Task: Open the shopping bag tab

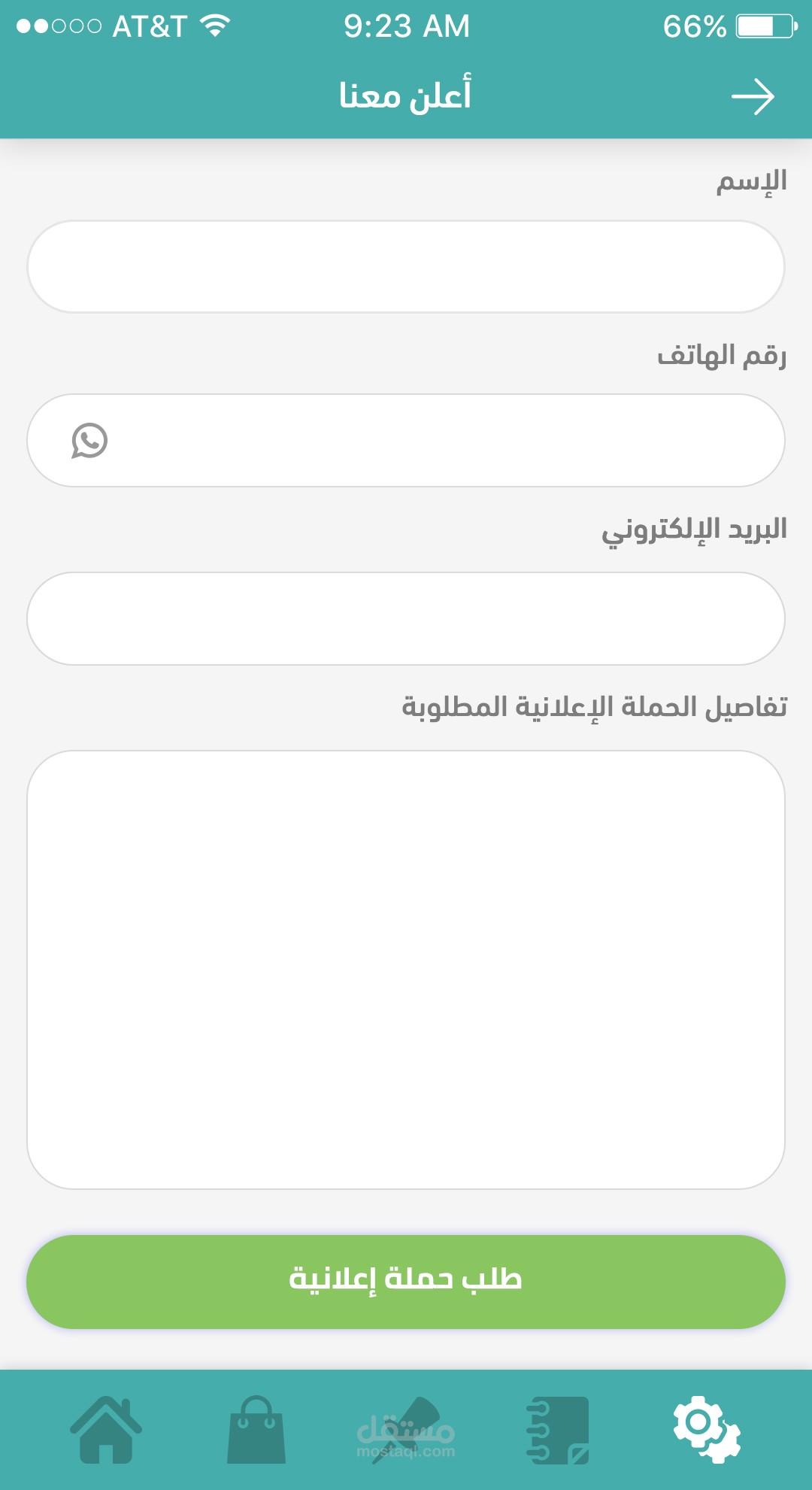Action: tap(256, 1429)
